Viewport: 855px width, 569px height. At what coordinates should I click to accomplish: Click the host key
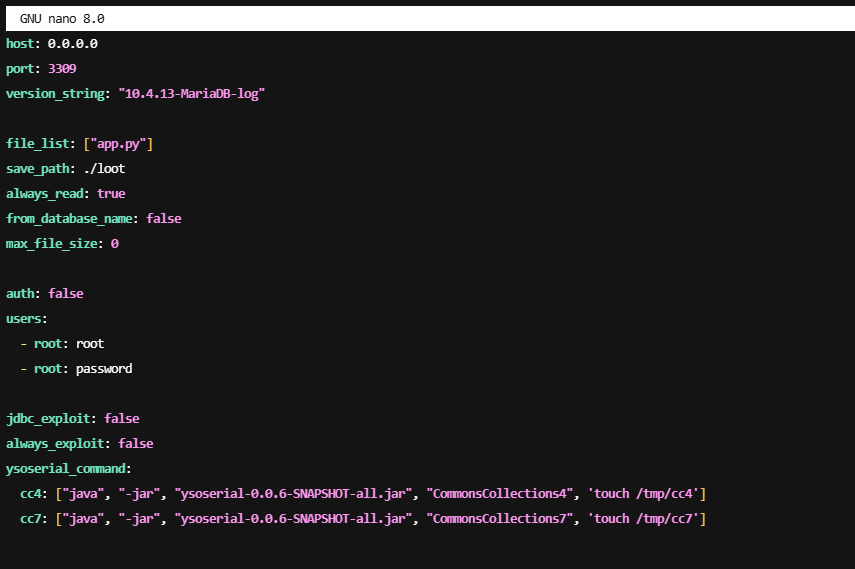point(20,44)
